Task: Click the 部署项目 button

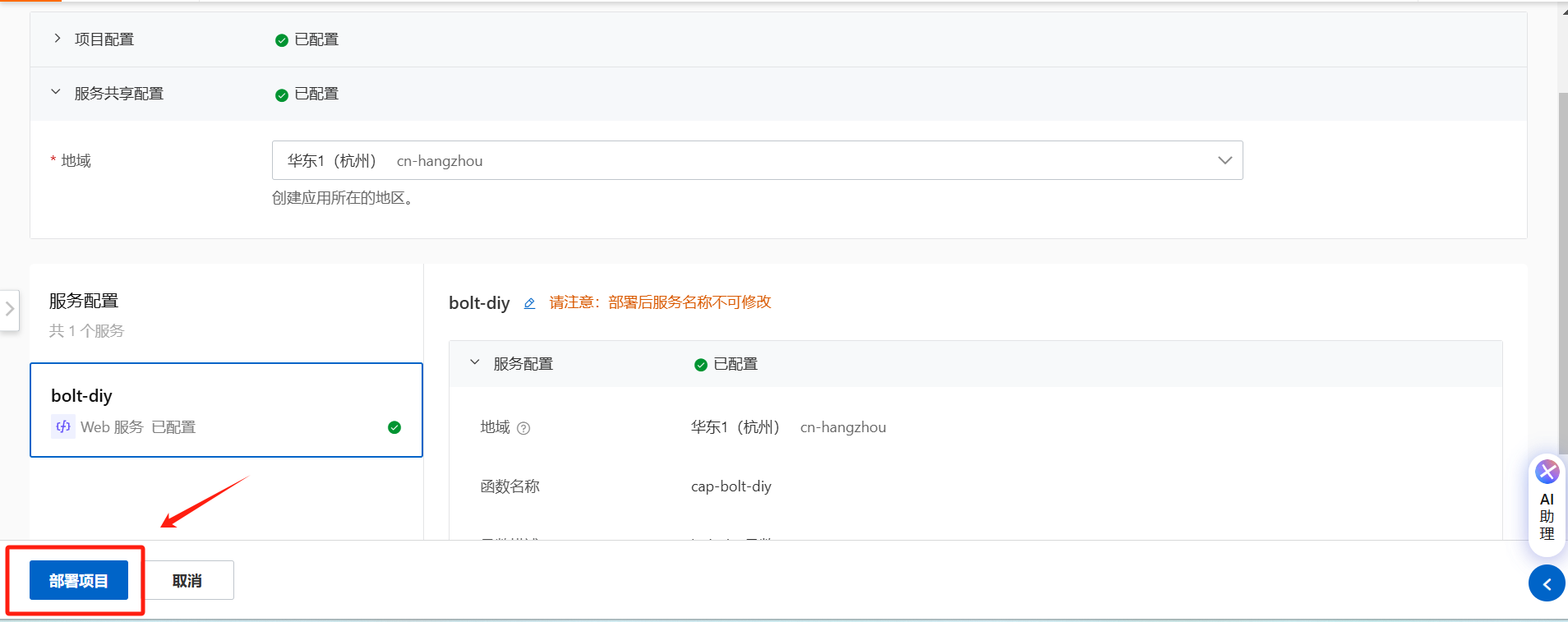Action: (x=79, y=580)
